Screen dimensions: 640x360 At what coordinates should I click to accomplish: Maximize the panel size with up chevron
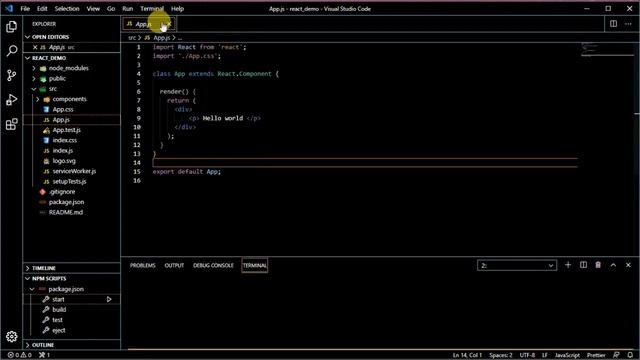613,265
